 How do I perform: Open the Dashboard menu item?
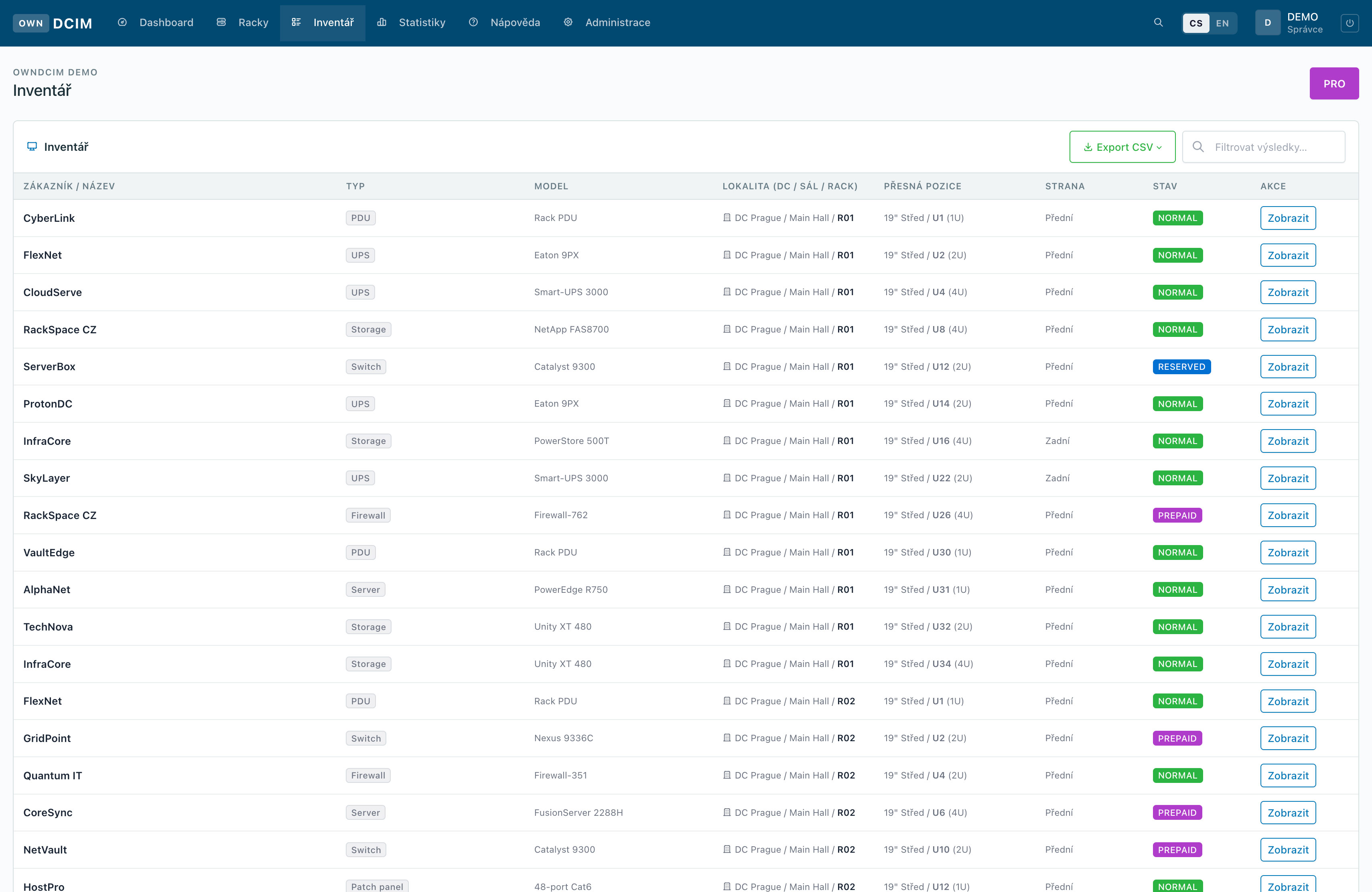pyautogui.click(x=156, y=22)
